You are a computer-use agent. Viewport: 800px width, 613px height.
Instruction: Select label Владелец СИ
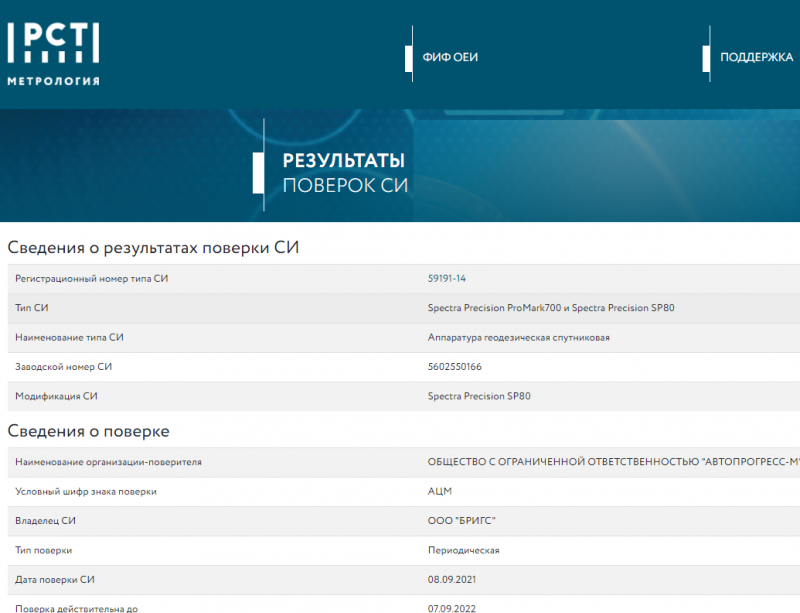tap(45, 521)
